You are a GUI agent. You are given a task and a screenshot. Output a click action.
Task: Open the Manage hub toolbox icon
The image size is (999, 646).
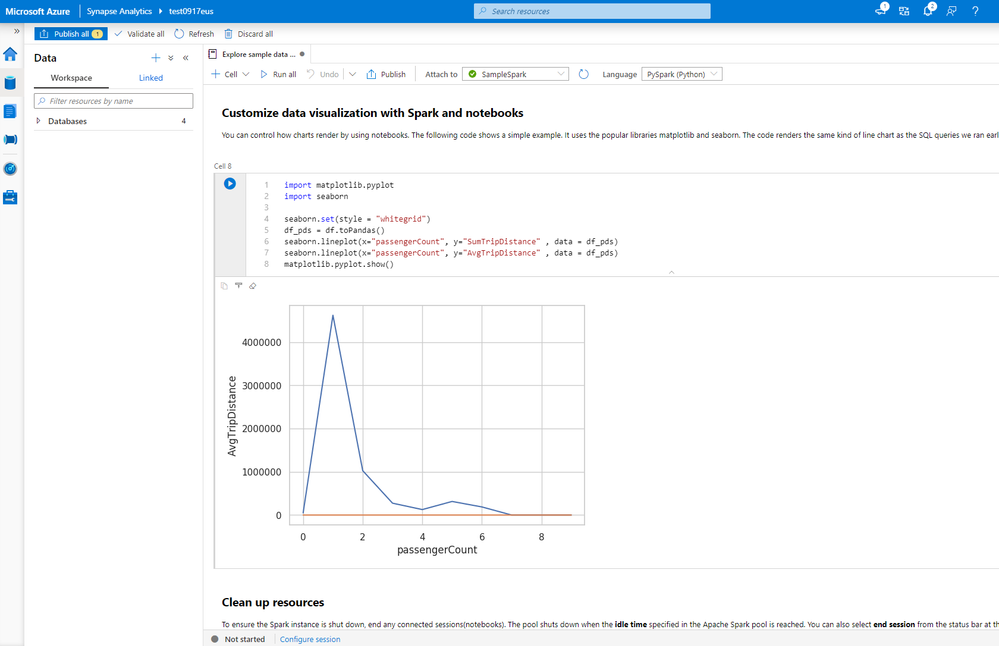point(10,197)
